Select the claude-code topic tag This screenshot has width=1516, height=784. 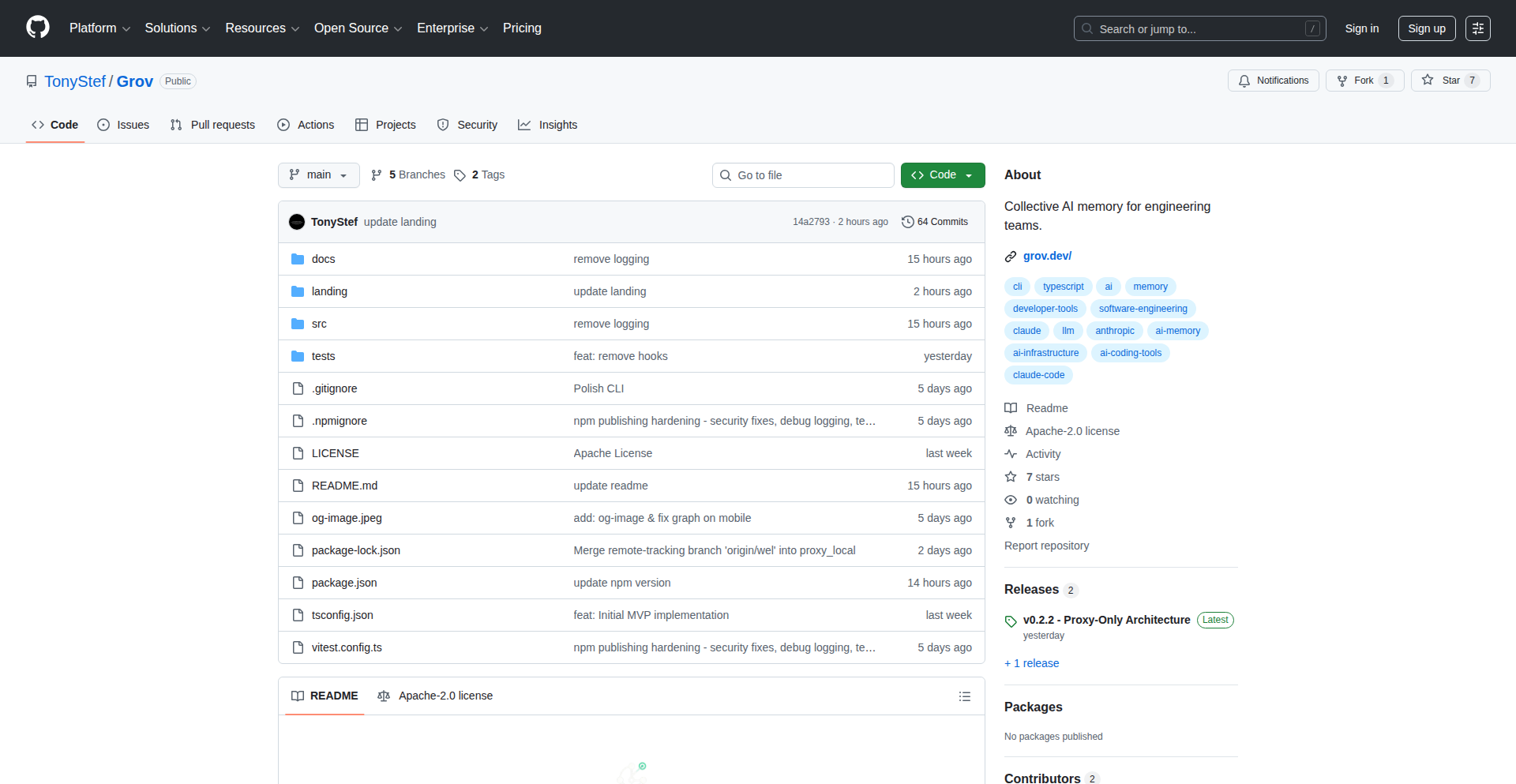pos(1038,375)
